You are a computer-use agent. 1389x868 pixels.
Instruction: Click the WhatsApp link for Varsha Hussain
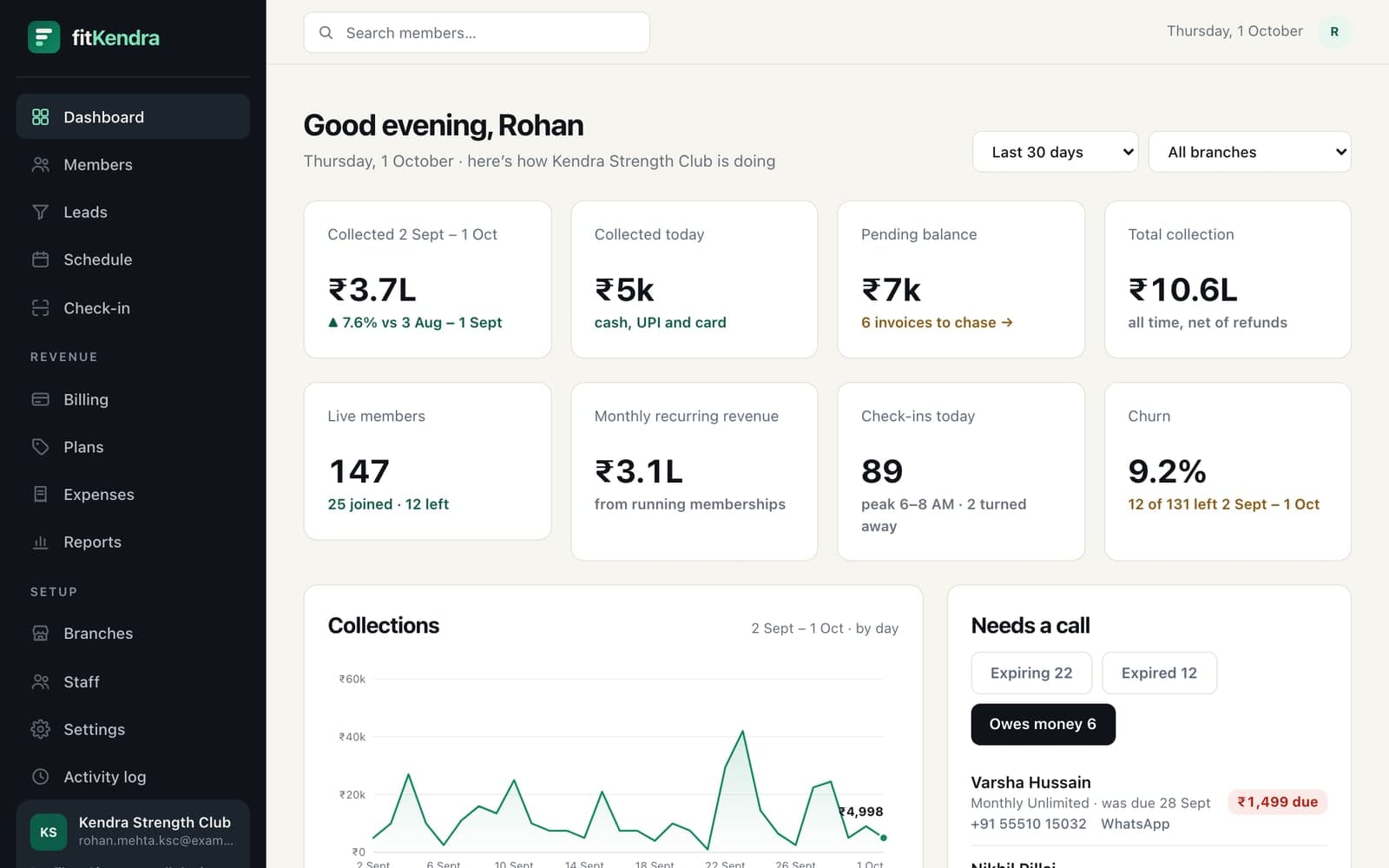[1135, 824]
